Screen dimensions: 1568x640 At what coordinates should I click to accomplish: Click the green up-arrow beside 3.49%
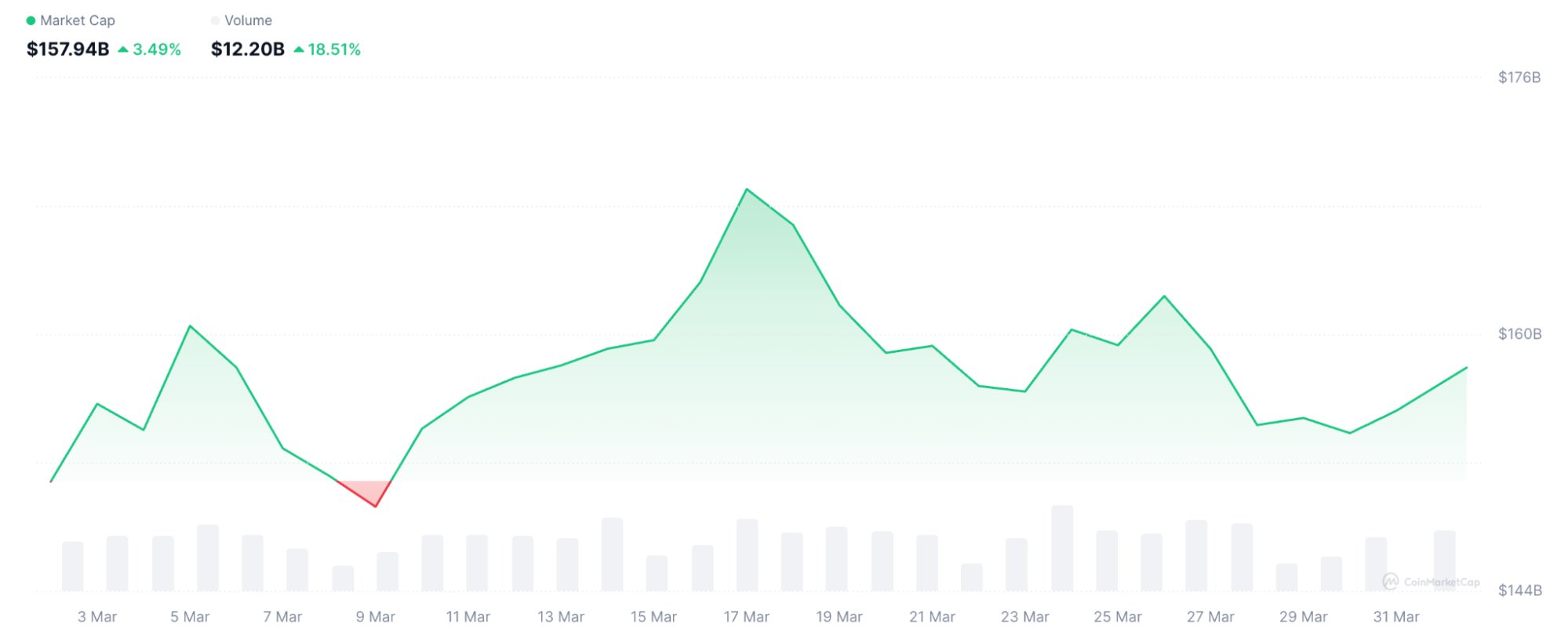(123, 49)
